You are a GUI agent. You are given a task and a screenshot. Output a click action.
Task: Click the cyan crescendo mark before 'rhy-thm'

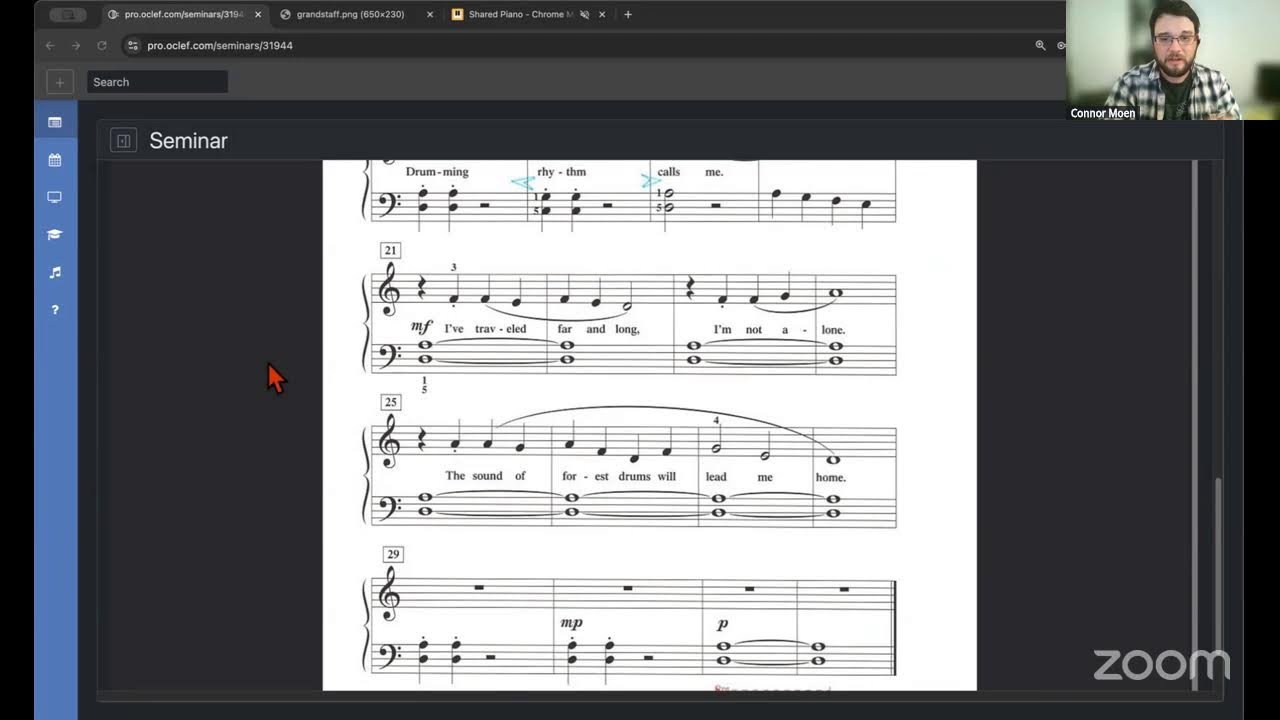tap(522, 182)
